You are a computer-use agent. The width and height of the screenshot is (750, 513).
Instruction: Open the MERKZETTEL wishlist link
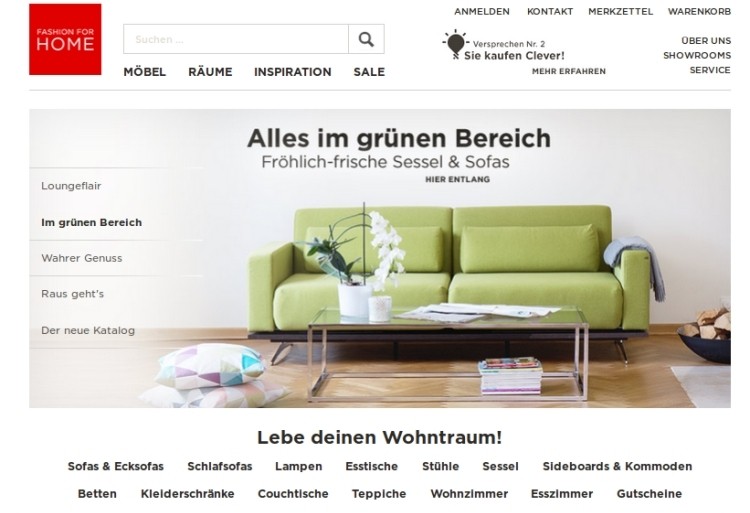tap(620, 11)
